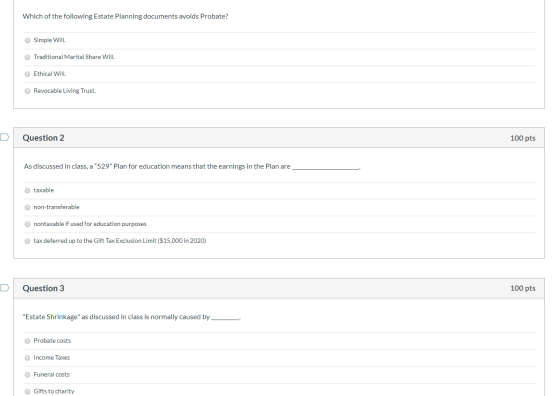Click the 100 pts label of Question 2
Screen dimensions: 560x396
(522, 138)
